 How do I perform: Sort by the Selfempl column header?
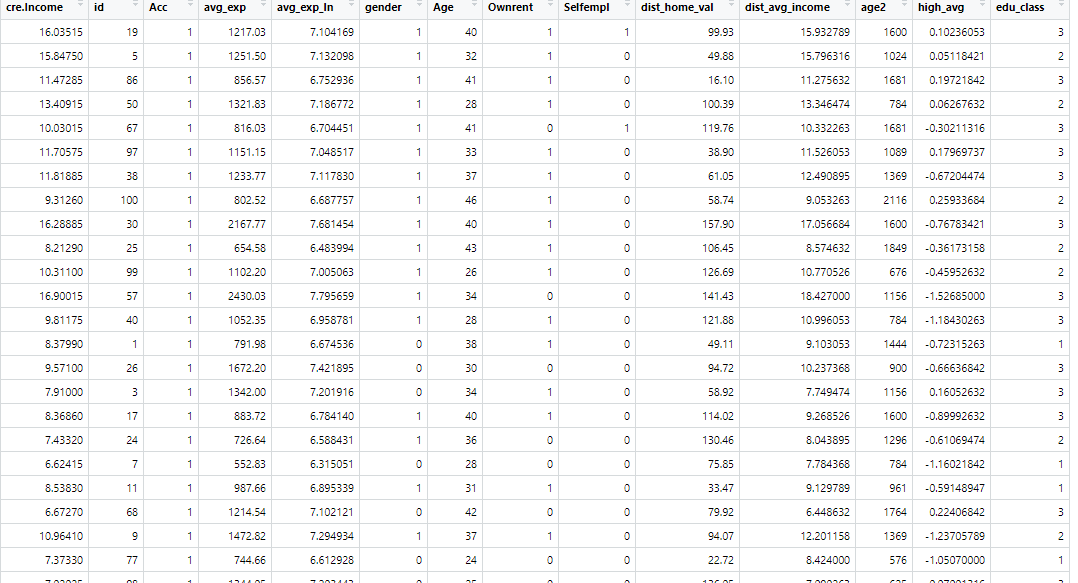596,8
